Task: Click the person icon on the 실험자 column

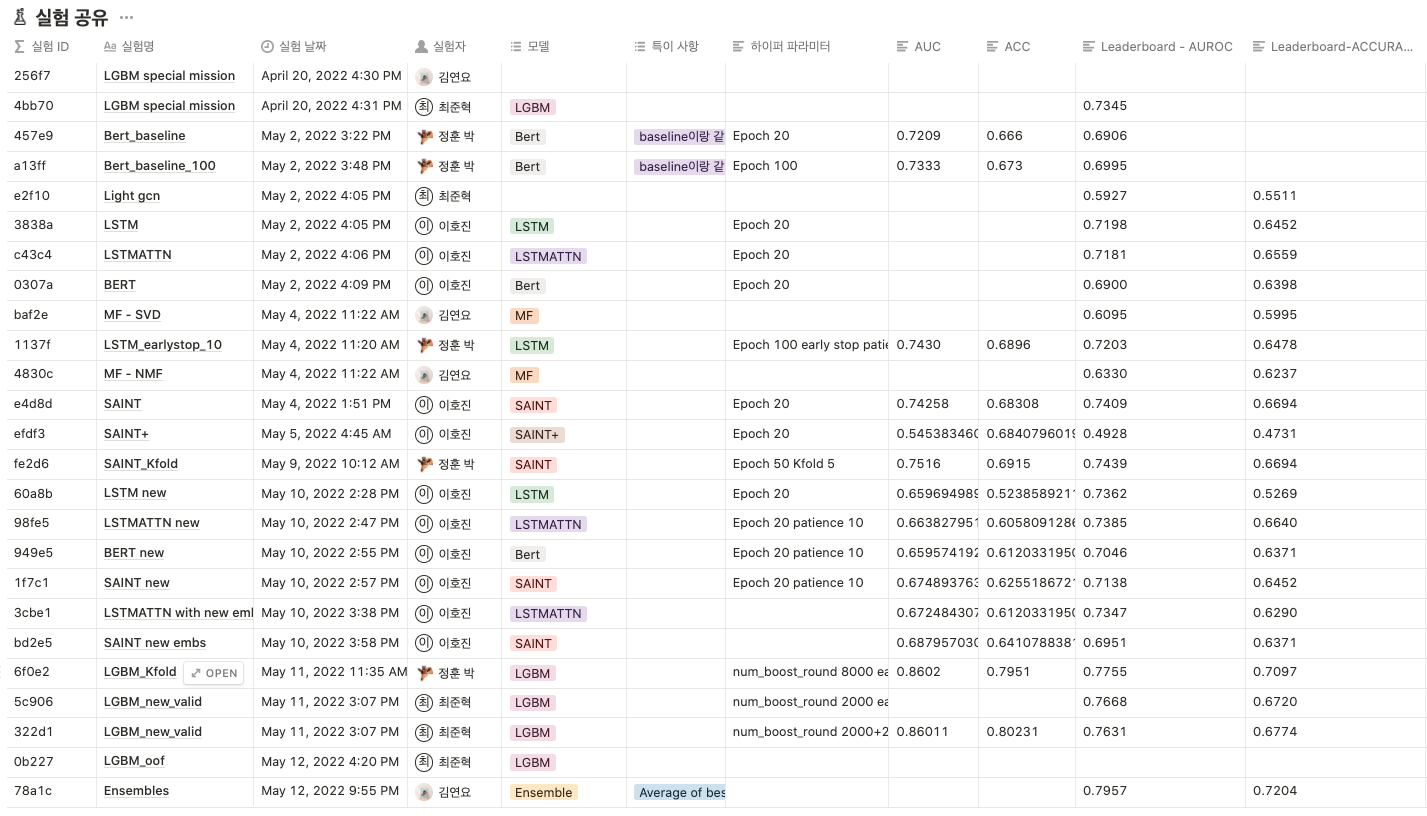Action: [x=421, y=46]
